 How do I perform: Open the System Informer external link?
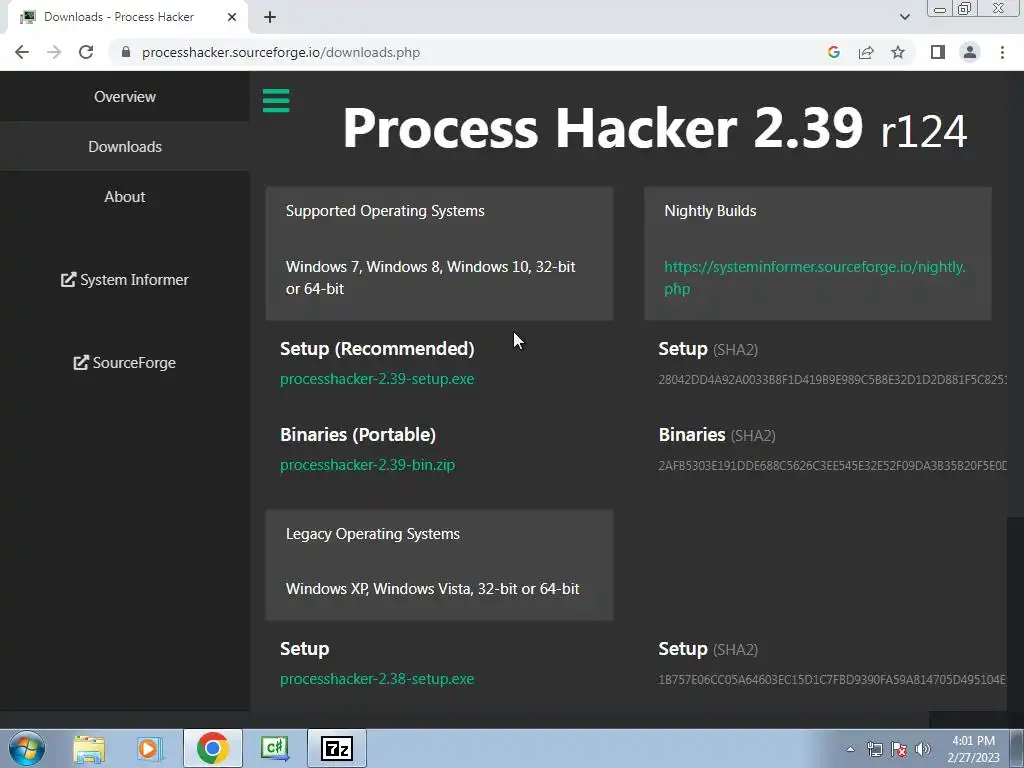click(x=125, y=280)
